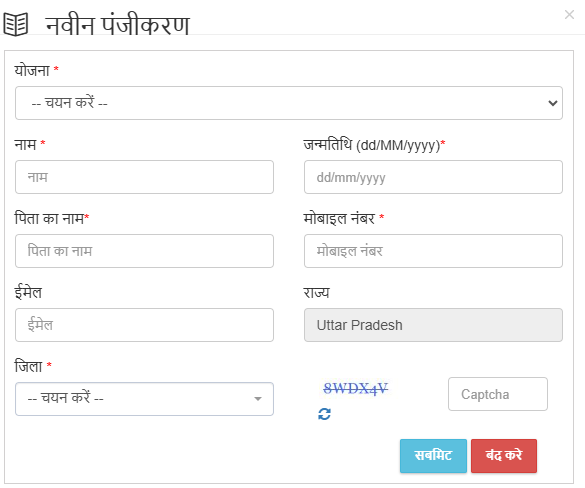Image resolution: width=585 pixels, height=488 pixels.
Task: Submit the form with सबमिट button
Action: point(433,456)
